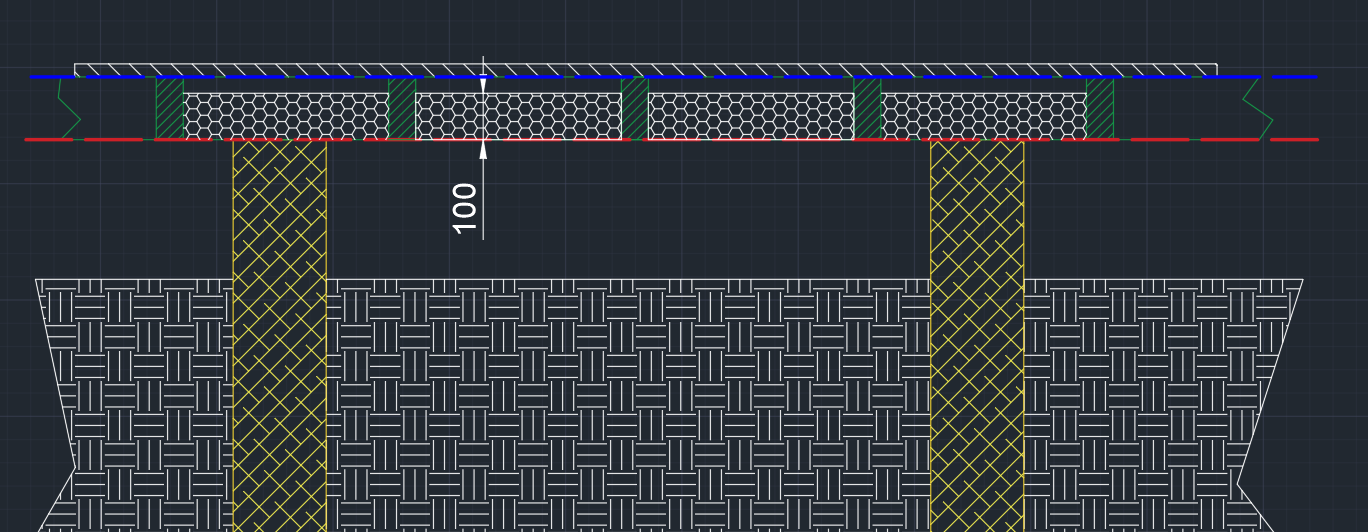
Task: Click the right green break line symbol
Action: pos(1258,108)
